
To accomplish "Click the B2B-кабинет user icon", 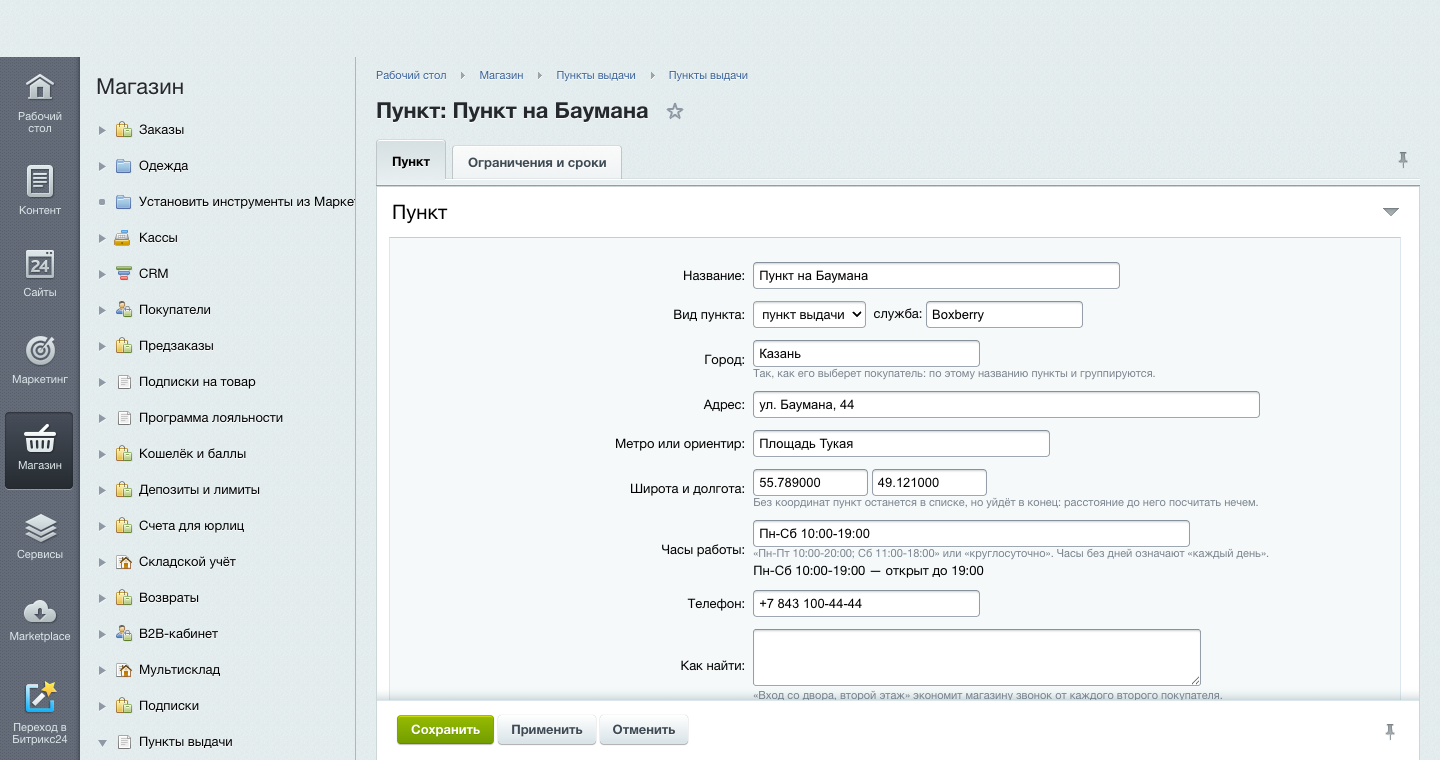I will pyautogui.click(x=123, y=634).
